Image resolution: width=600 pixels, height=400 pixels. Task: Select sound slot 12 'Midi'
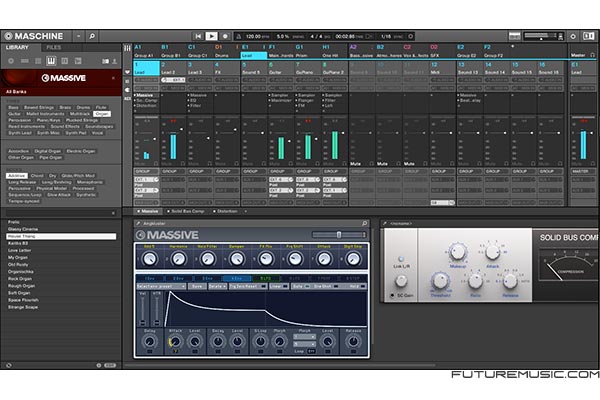[443, 68]
